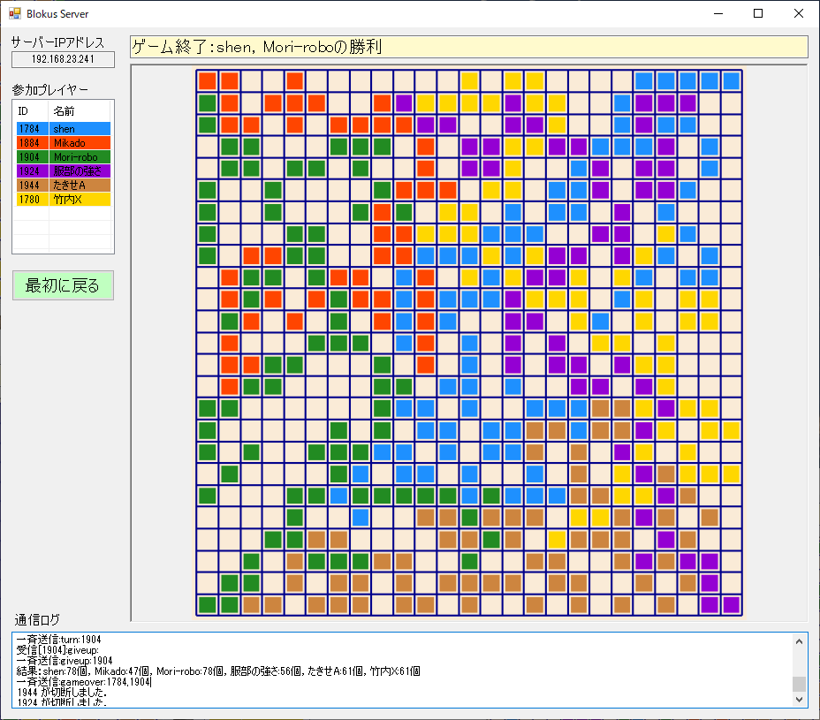820x720 pixels.
Task: Click the blue tile in board's top-right corner
Action: pos(731,81)
